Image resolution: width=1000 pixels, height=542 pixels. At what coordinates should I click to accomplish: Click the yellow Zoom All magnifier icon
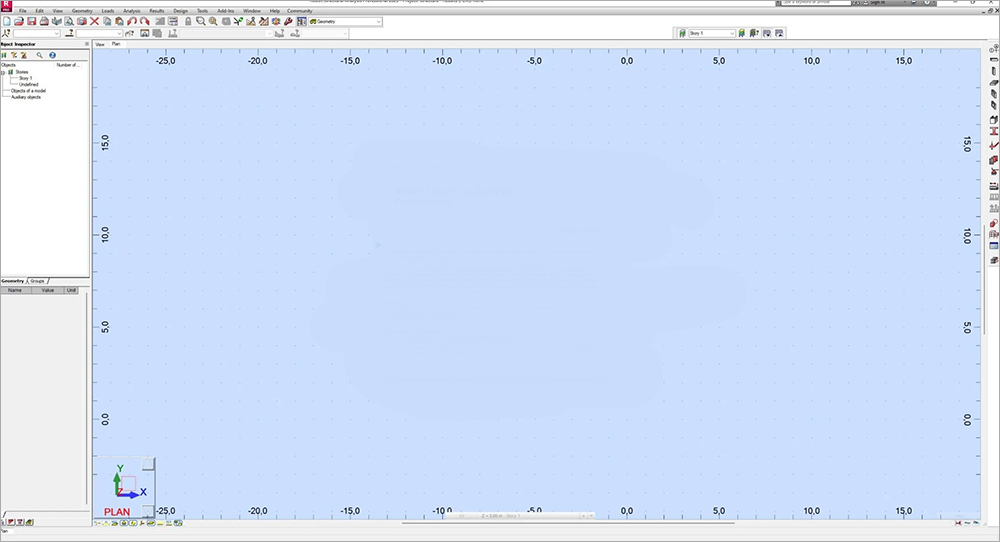[x=213, y=22]
